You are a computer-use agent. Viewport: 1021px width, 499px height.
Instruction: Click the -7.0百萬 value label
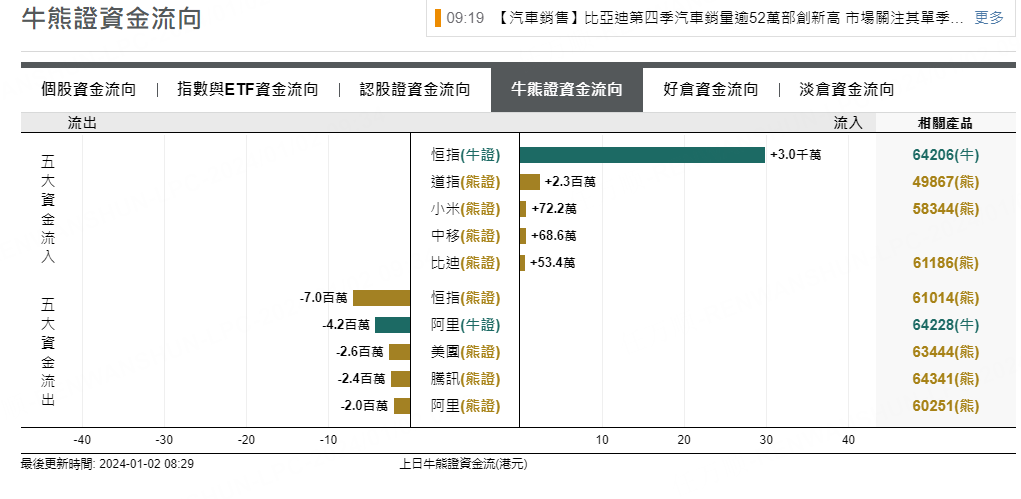[324, 298]
